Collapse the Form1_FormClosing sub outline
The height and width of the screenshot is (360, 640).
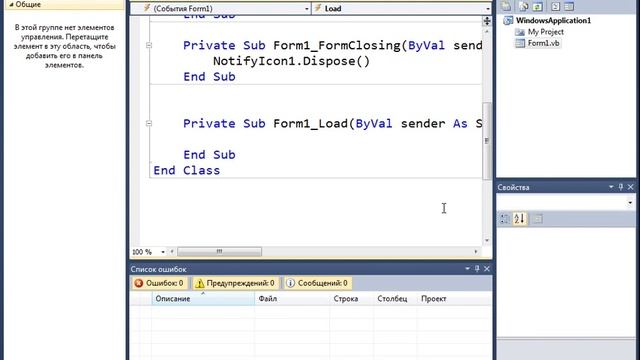pos(149,45)
